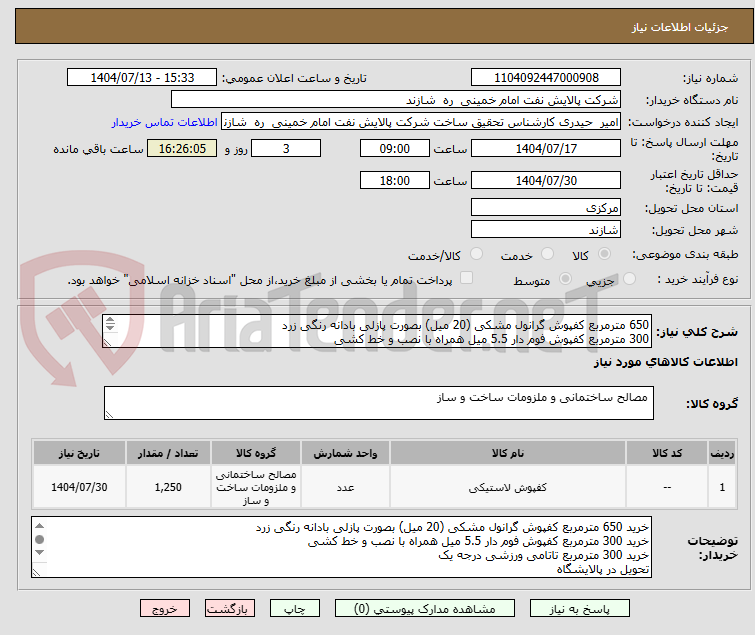The height and width of the screenshot is (635, 755).
Task: Click the unit cell عدد
Action: pyautogui.click(x=345, y=487)
